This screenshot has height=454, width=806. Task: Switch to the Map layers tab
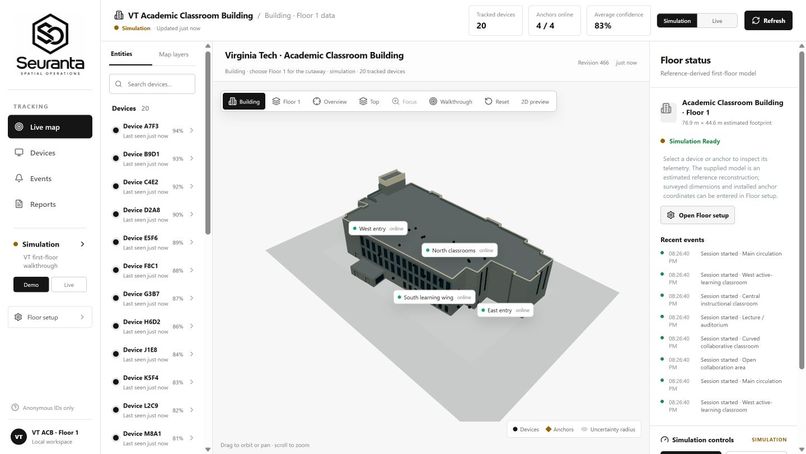(174, 54)
